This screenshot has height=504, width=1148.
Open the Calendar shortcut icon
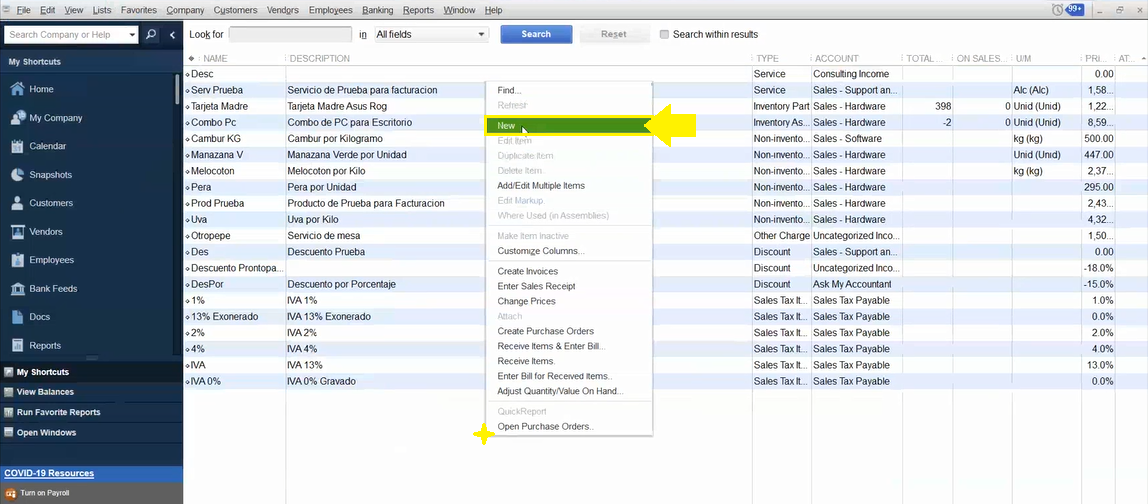pyautogui.click(x=18, y=146)
